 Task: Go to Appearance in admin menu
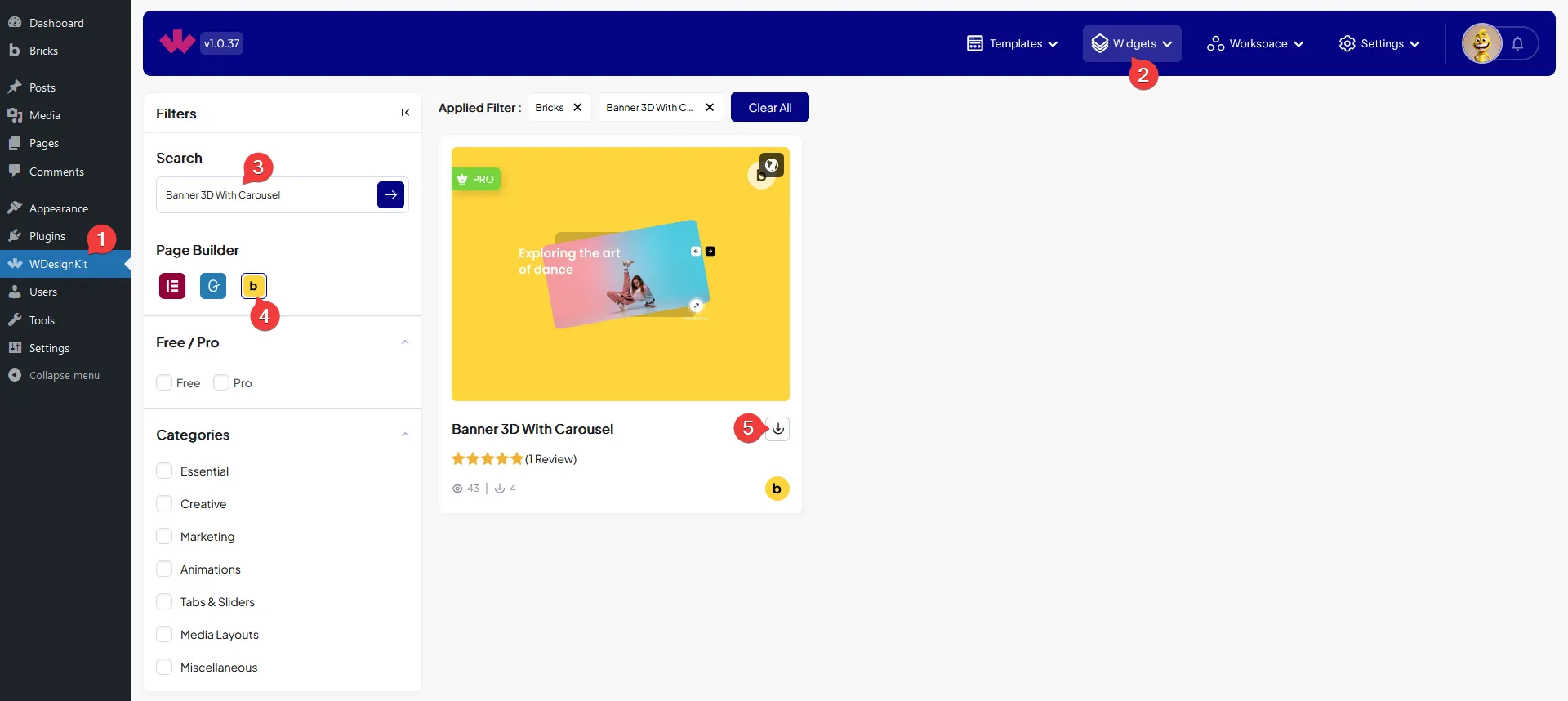58,208
